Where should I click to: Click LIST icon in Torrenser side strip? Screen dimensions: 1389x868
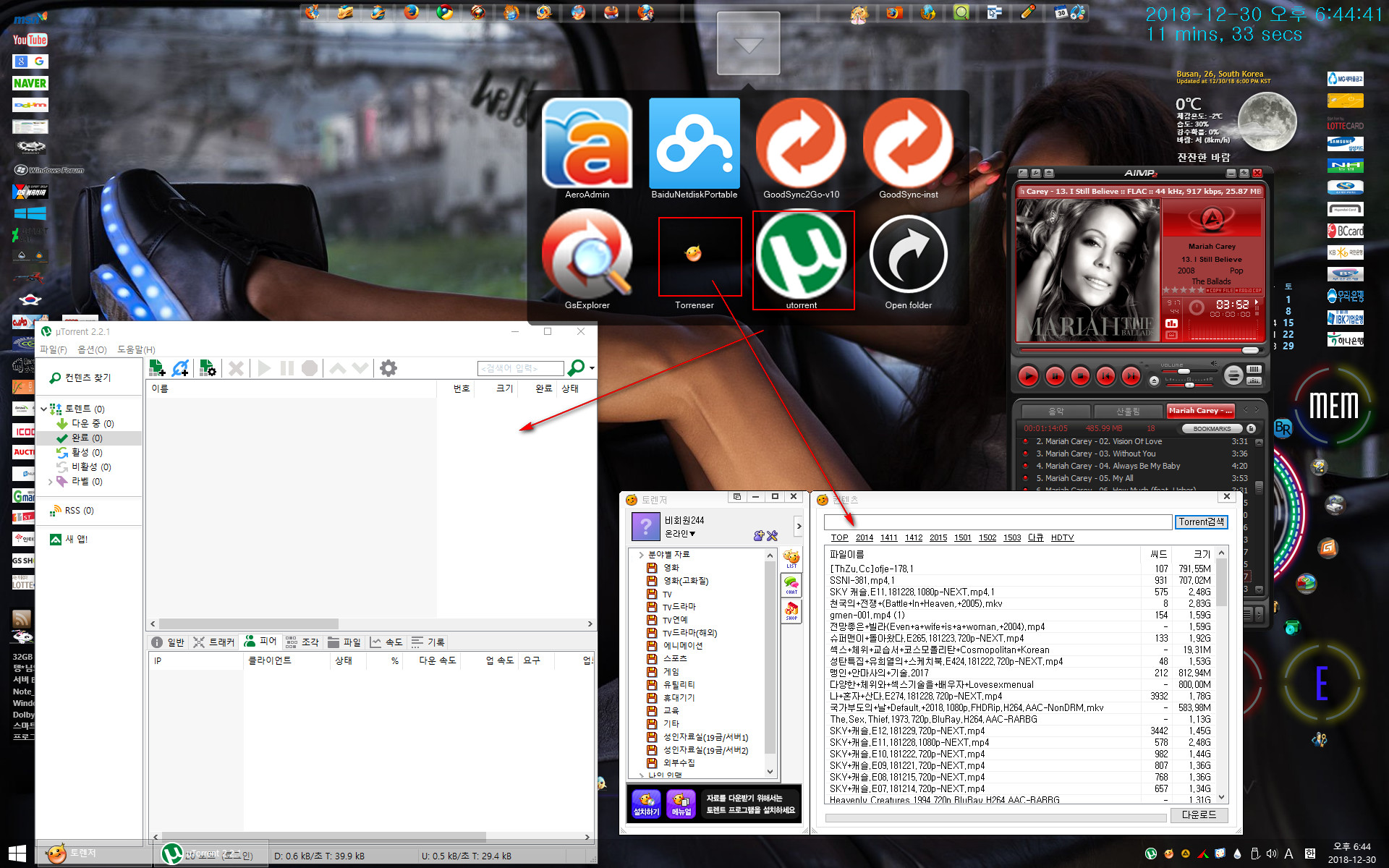pyautogui.click(x=791, y=559)
